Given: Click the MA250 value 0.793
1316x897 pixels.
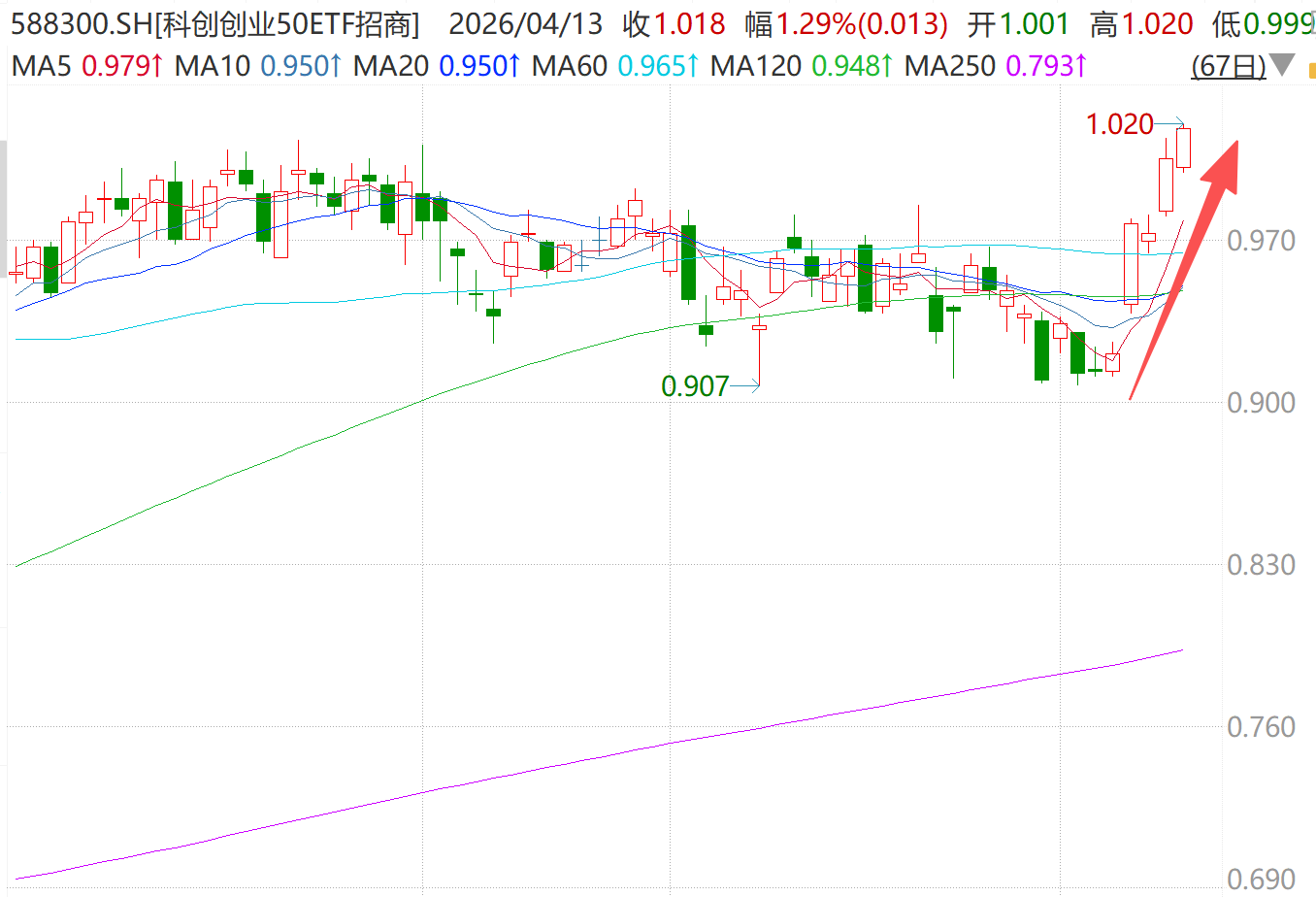Looking at the screenshot, I should pos(1039,66).
